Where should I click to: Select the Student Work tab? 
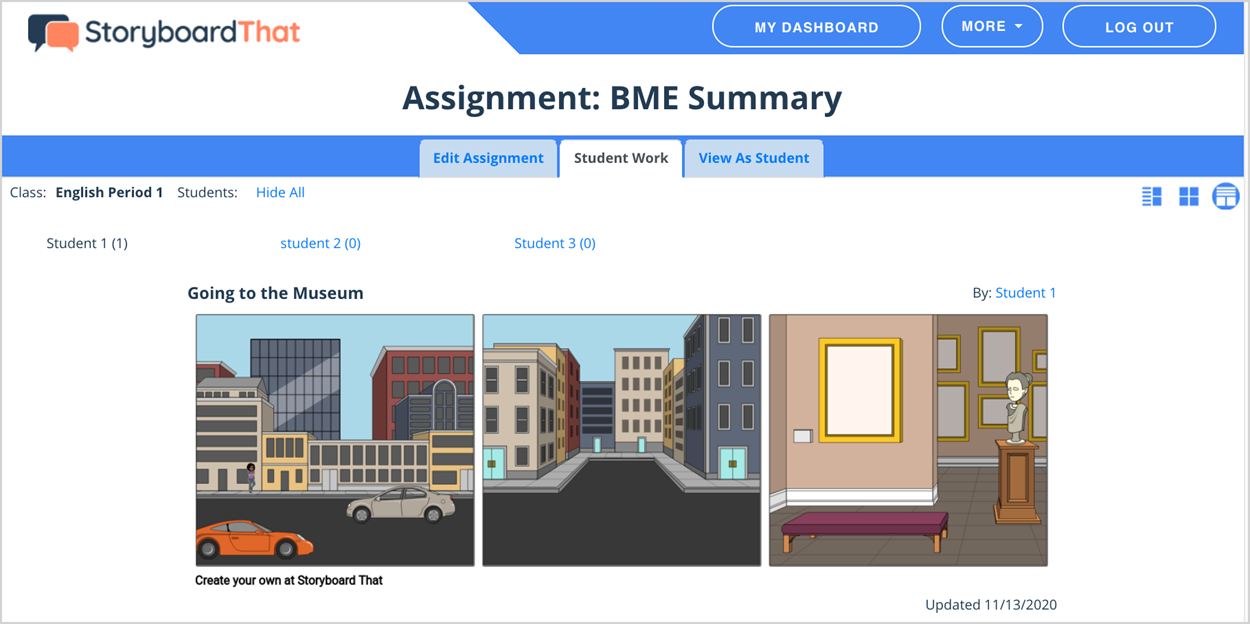pyautogui.click(x=621, y=158)
